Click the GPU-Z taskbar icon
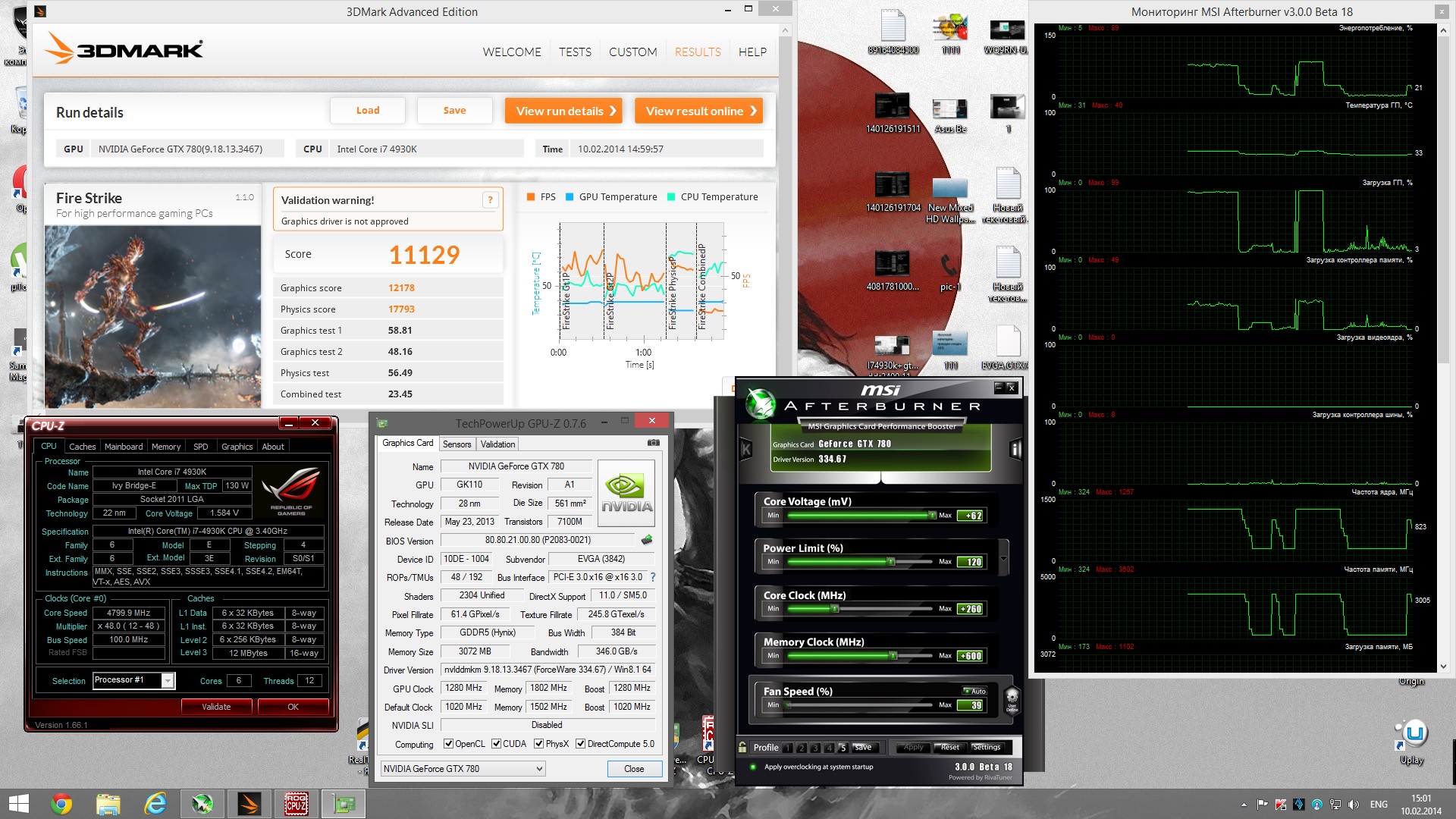This screenshot has width=1456, height=819. tap(344, 804)
